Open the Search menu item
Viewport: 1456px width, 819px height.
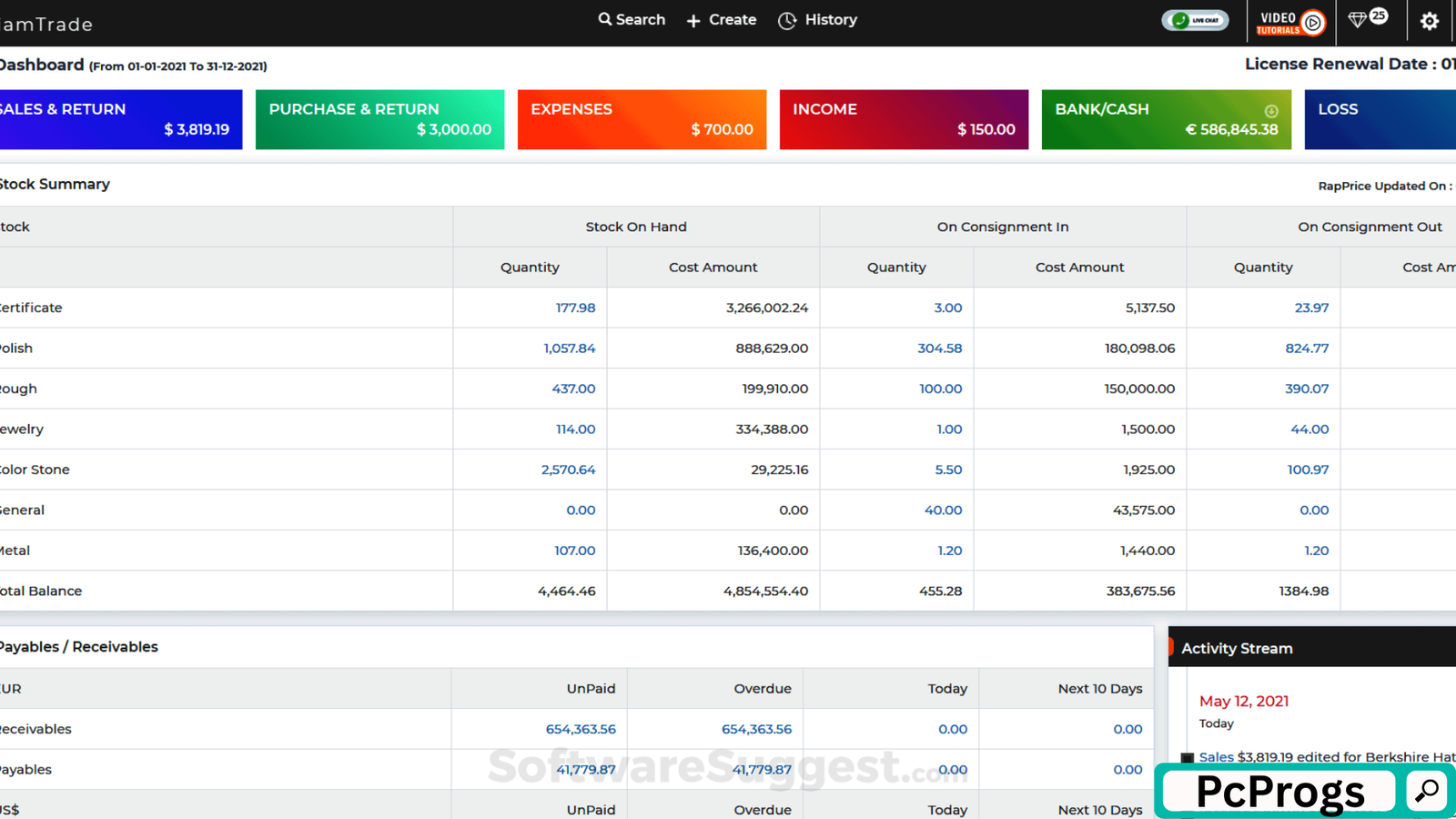[632, 20]
